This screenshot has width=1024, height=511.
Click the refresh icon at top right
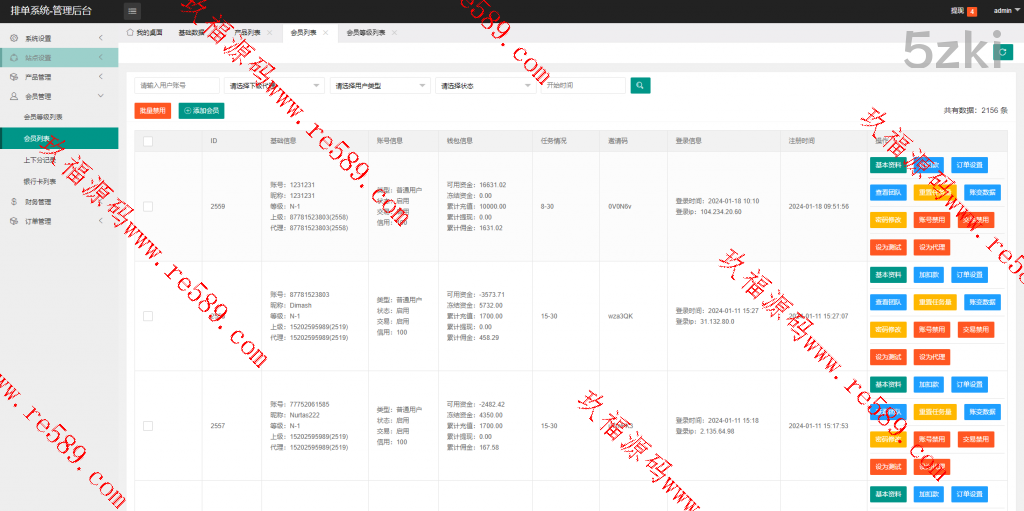click(x=1004, y=52)
